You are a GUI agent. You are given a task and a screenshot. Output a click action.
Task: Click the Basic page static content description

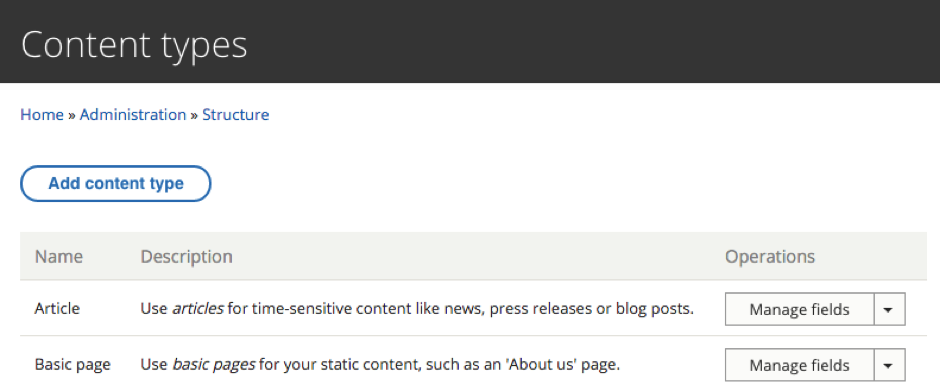tap(380, 365)
